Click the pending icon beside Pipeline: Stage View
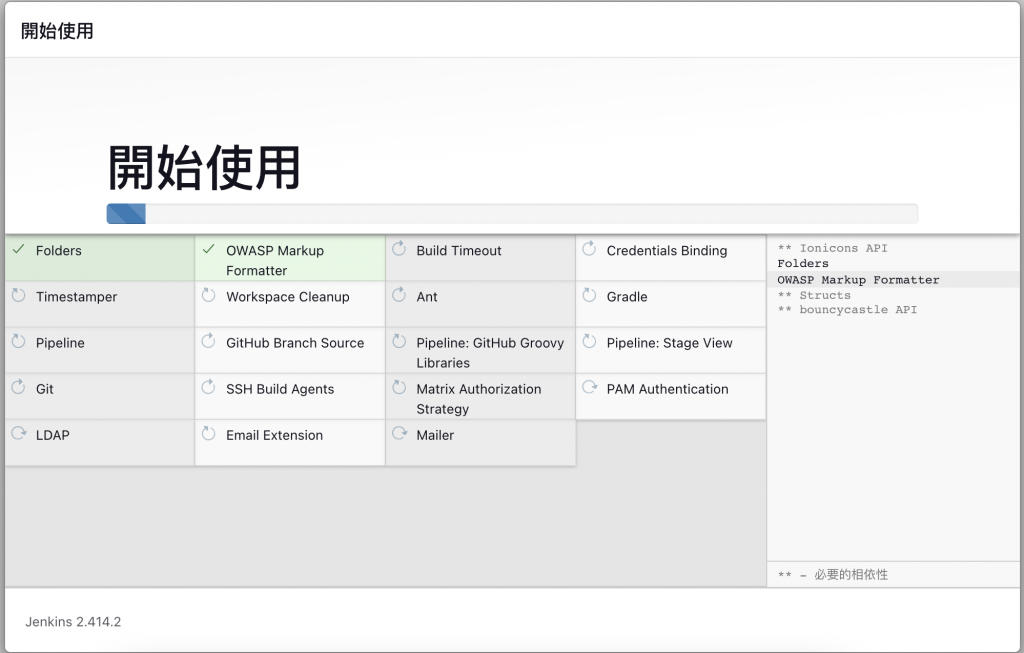The height and width of the screenshot is (653, 1024). coord(589,342)
